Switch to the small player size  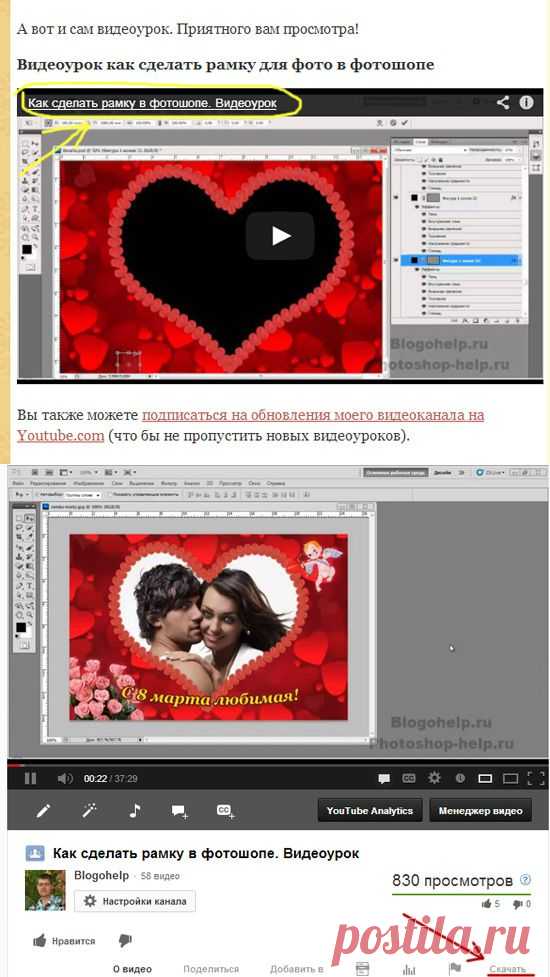click(x=485, y=778)
